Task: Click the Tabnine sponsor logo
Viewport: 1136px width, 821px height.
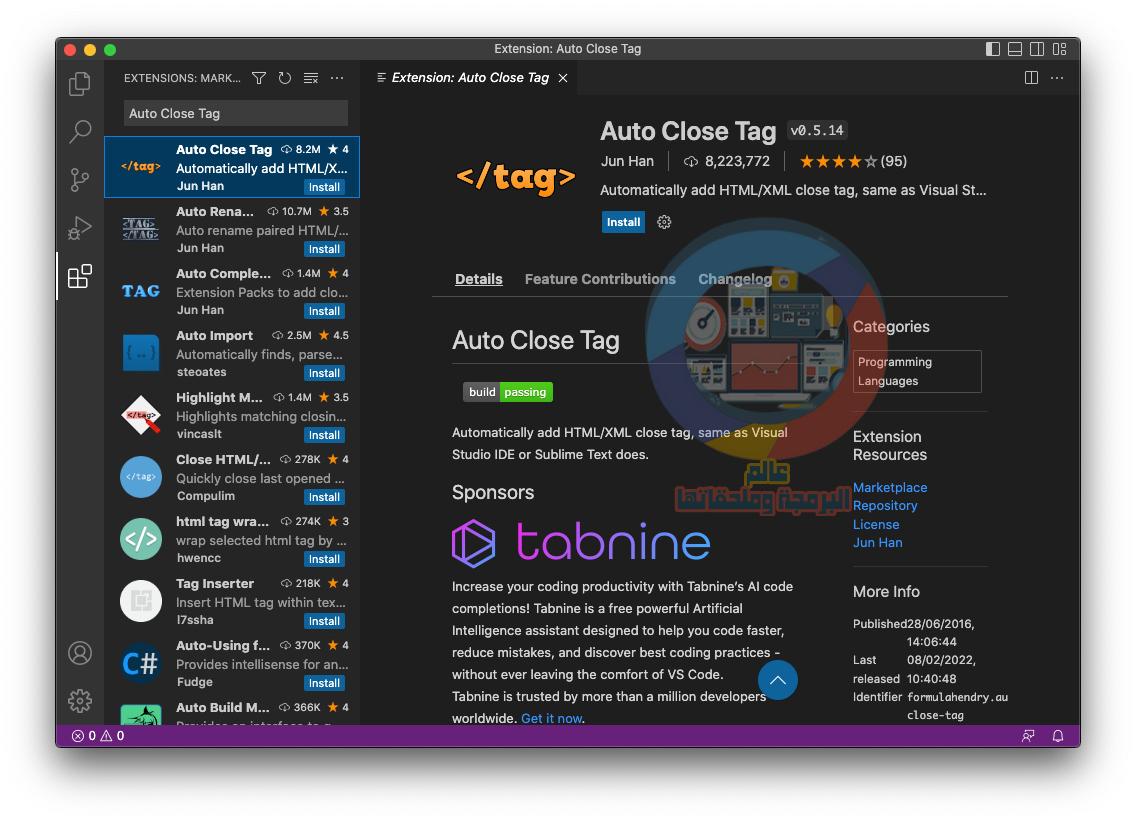Action: coord(581,543)
